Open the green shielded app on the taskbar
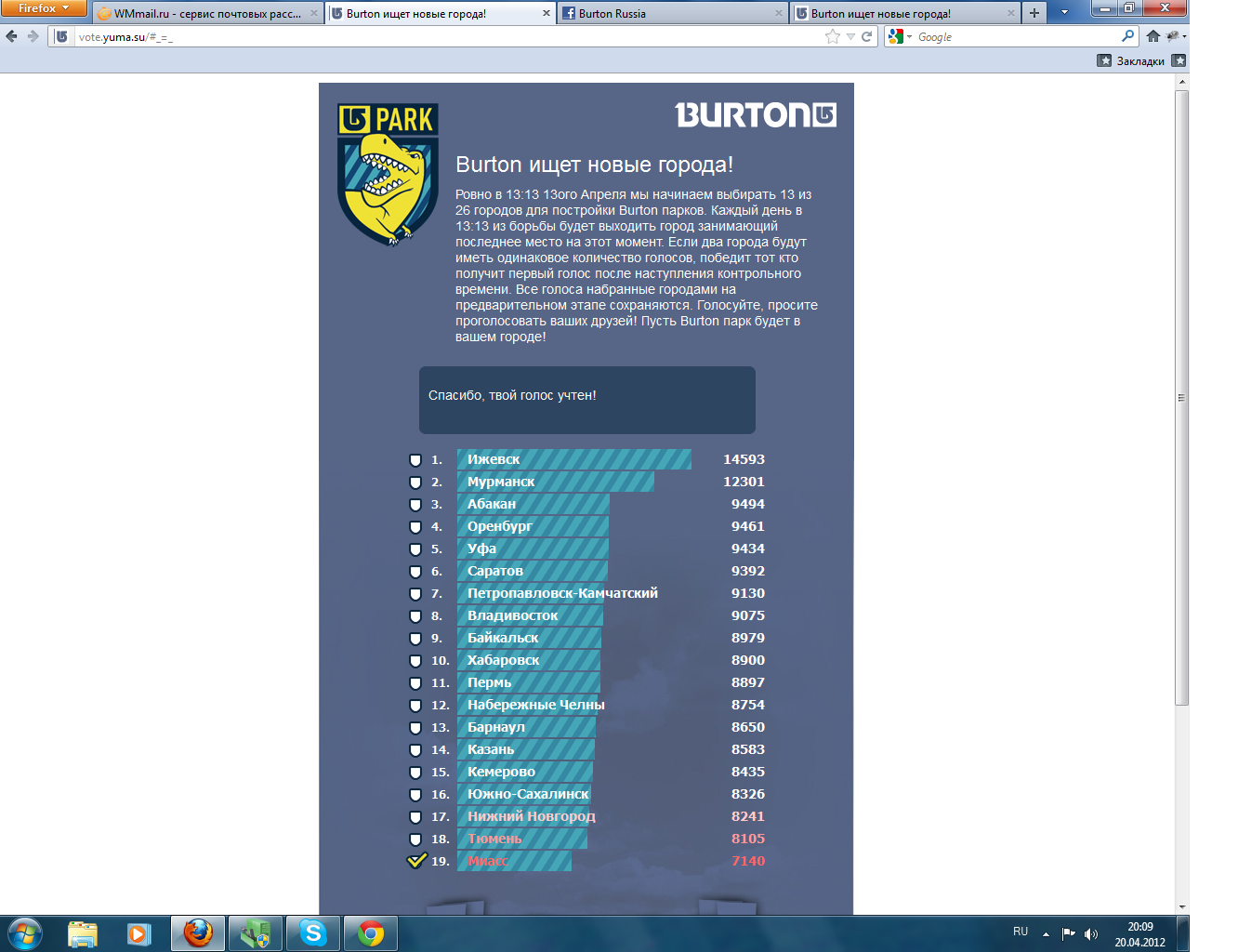The image size is (1238, 952). coord(256,933)
